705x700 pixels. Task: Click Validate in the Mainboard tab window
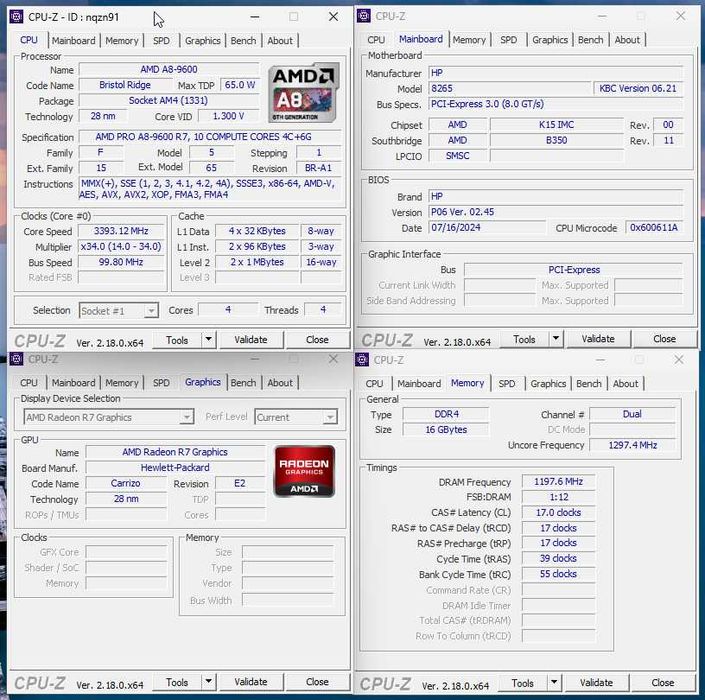(598, 339)
